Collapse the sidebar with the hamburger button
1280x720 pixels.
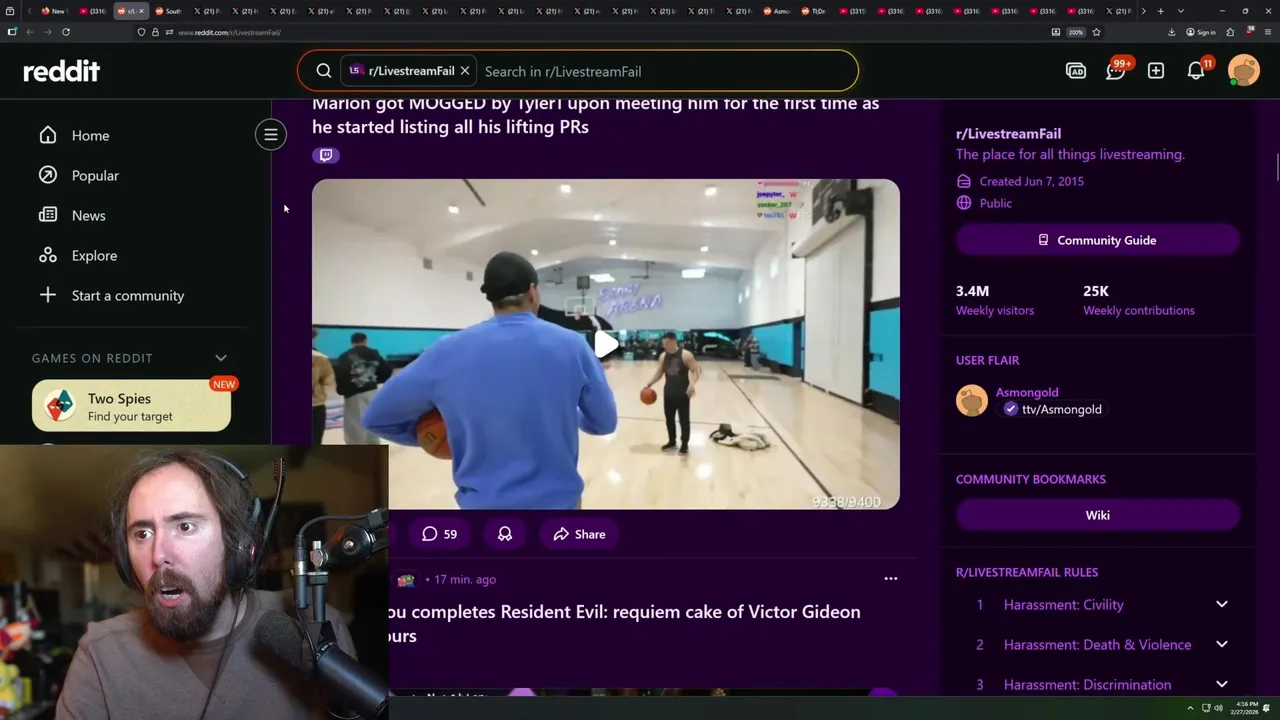tap(270, 134)
